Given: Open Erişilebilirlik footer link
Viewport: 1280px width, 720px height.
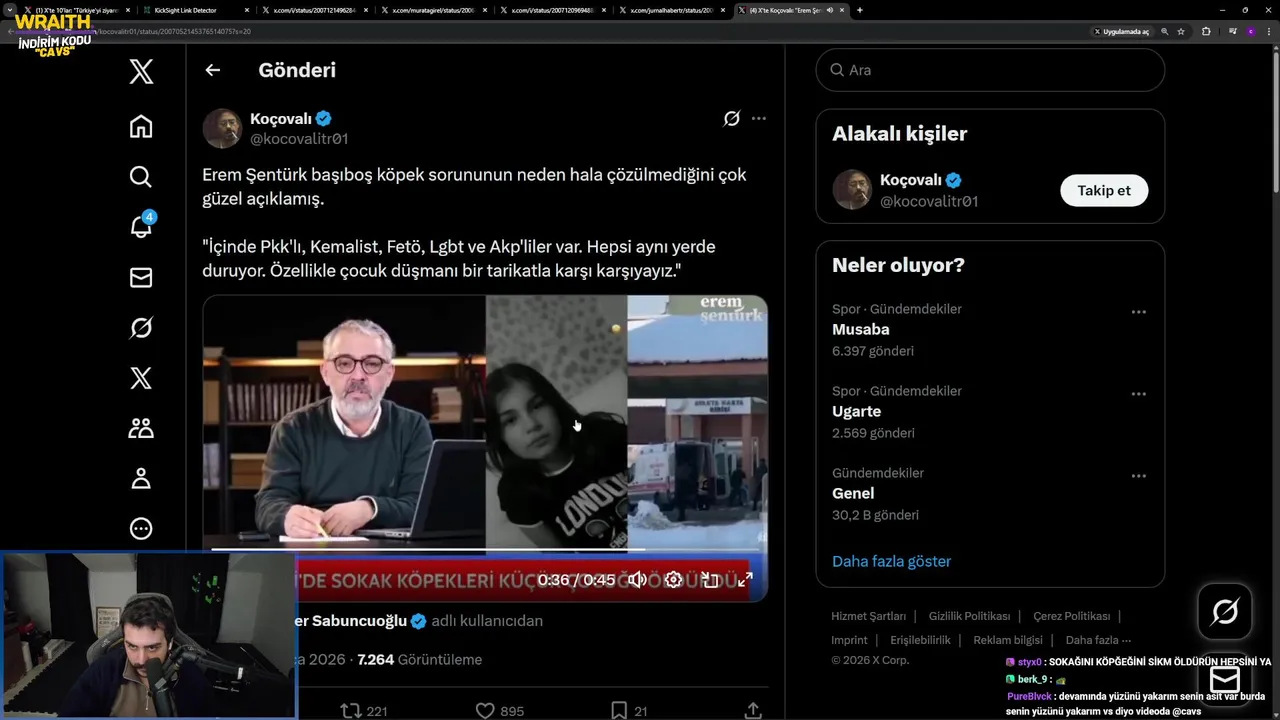Looking at the screenshot, I should pos(920,640).
